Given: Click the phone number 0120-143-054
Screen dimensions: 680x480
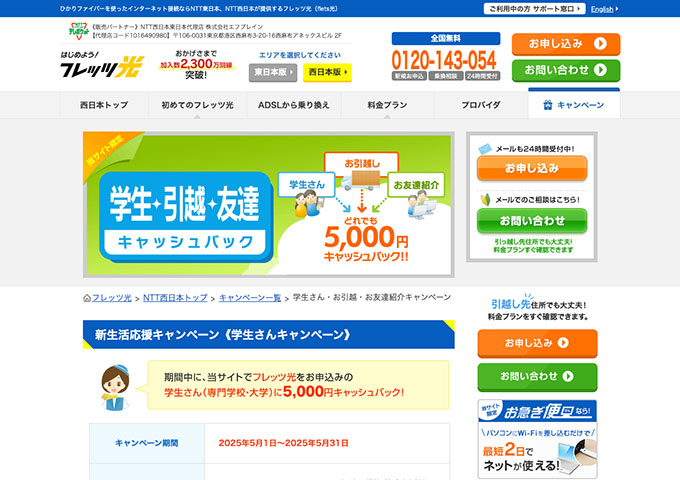Looking at the screenshot, I should coord(444,60).
